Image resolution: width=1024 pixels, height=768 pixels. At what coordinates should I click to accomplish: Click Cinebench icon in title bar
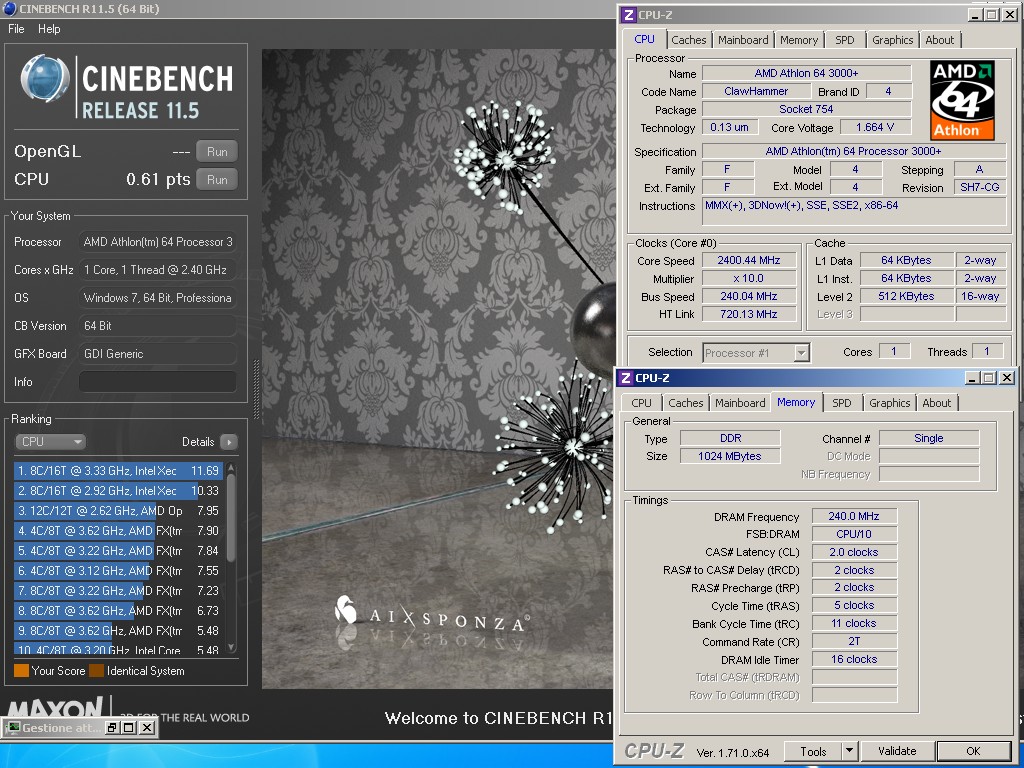point(10,8)
